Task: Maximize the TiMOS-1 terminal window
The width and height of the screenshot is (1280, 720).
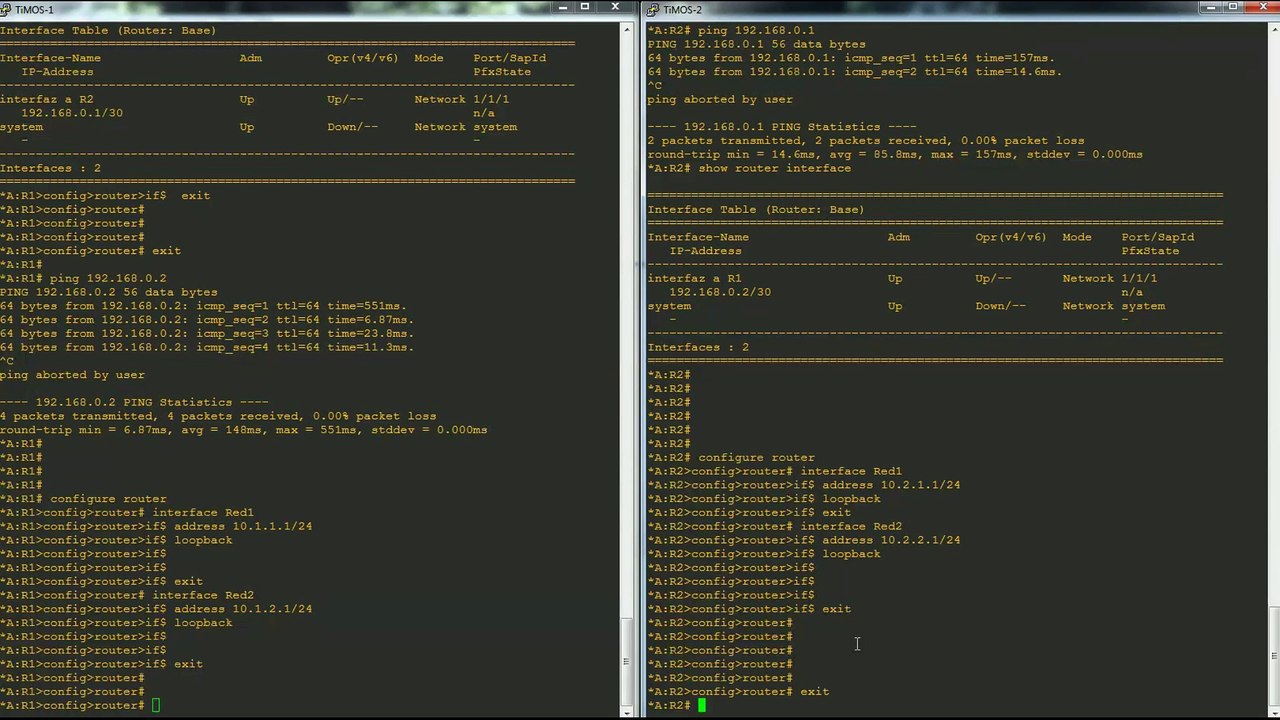Action: coord(585,8)
